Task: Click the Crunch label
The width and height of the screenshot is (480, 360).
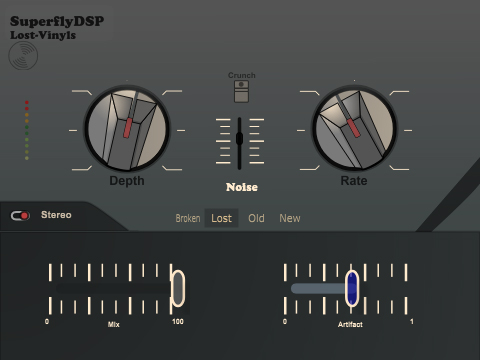Action: (242, 75)
